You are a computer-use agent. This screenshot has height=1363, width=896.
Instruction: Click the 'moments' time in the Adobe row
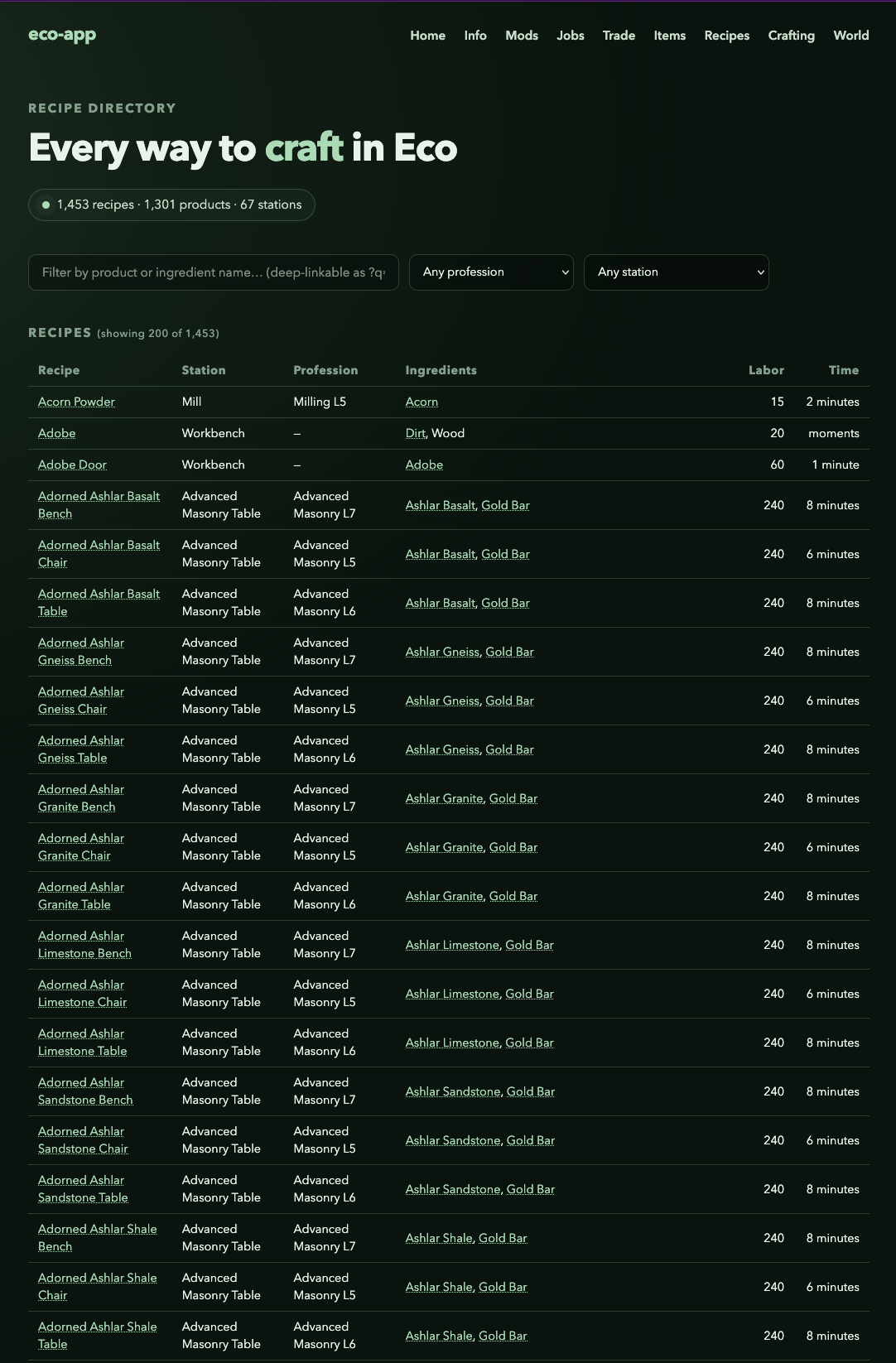(x=834, y=433)
